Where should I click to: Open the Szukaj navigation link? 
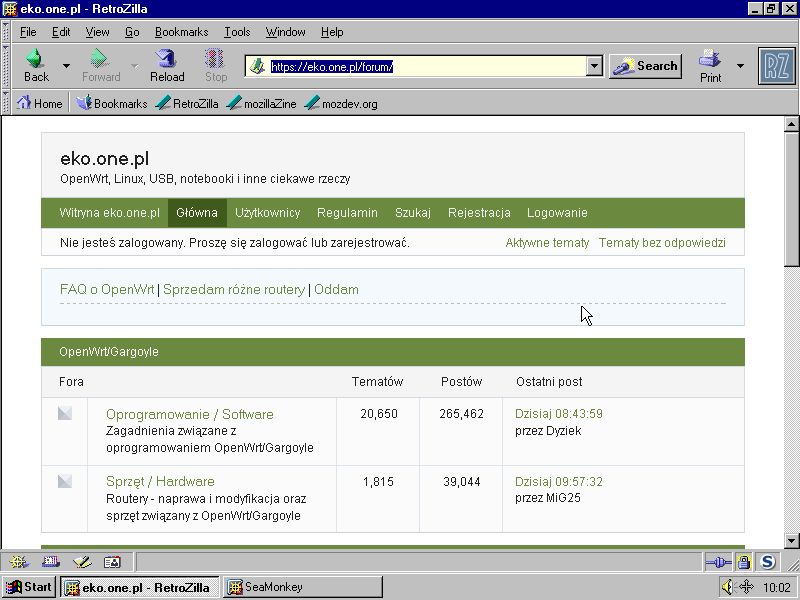[x=413, y=213]
